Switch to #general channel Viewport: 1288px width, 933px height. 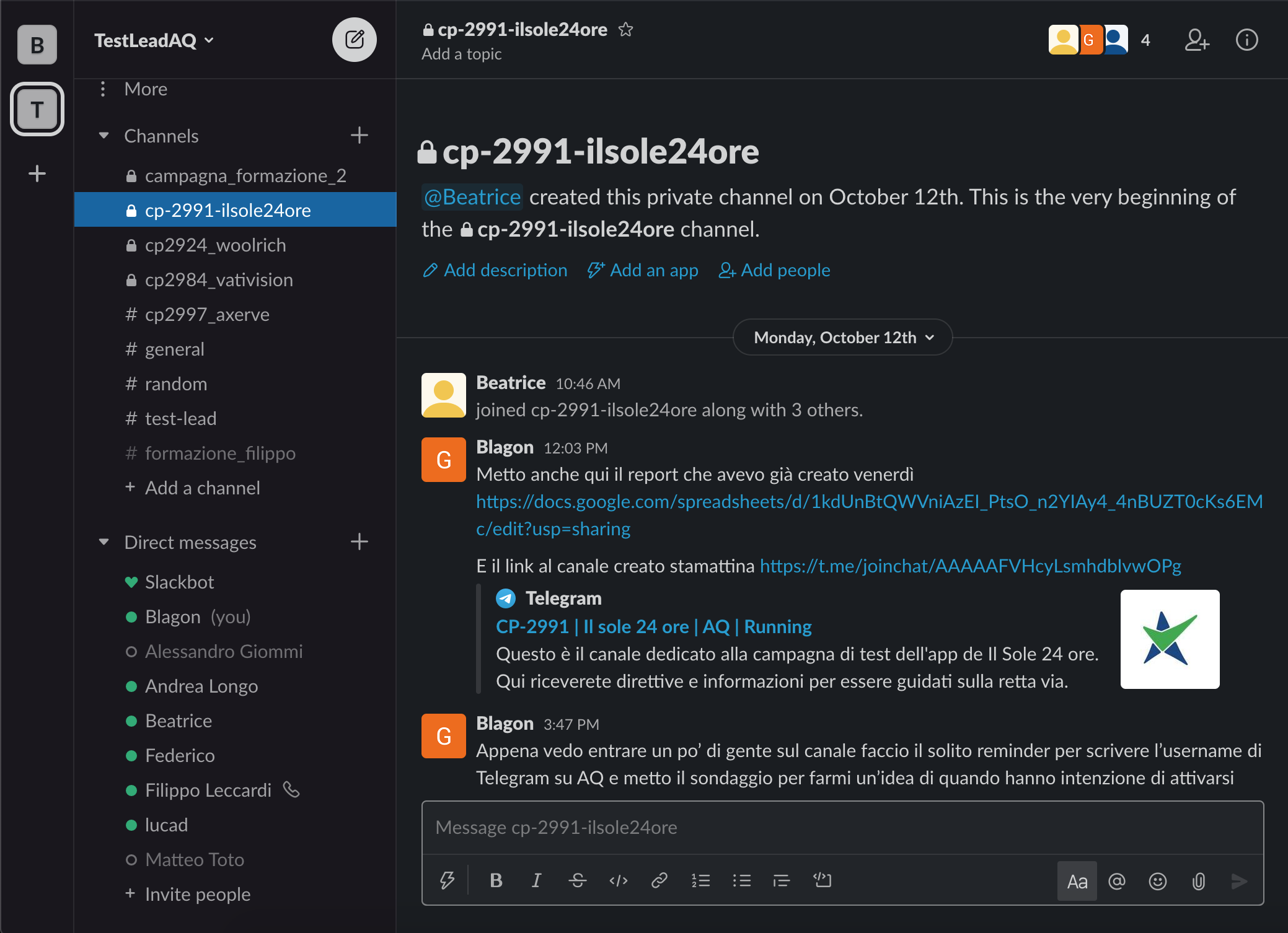coord(236,349)
